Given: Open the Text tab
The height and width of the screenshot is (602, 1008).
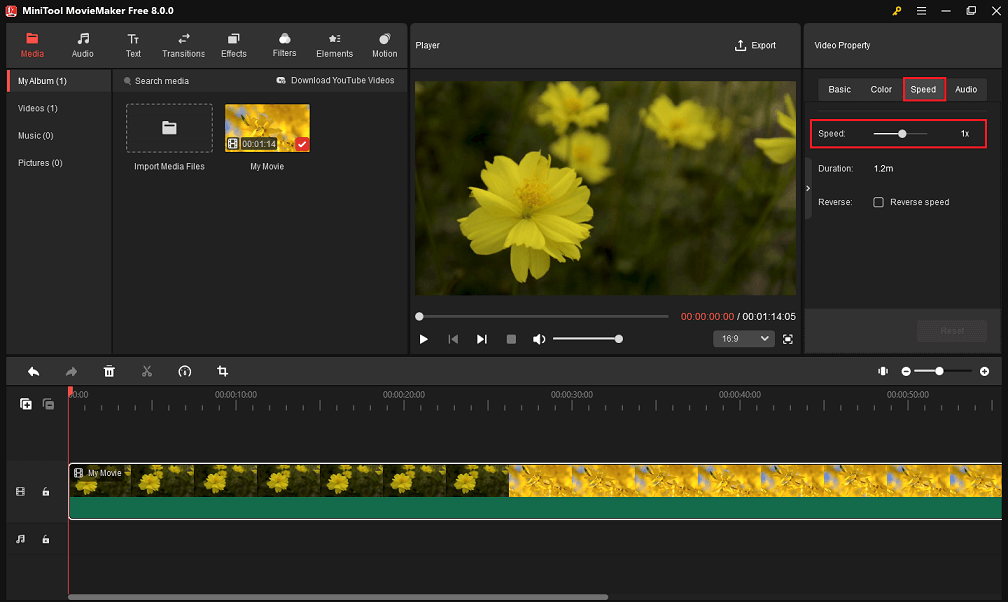Looking at the screenshot, I should (133, 46).
